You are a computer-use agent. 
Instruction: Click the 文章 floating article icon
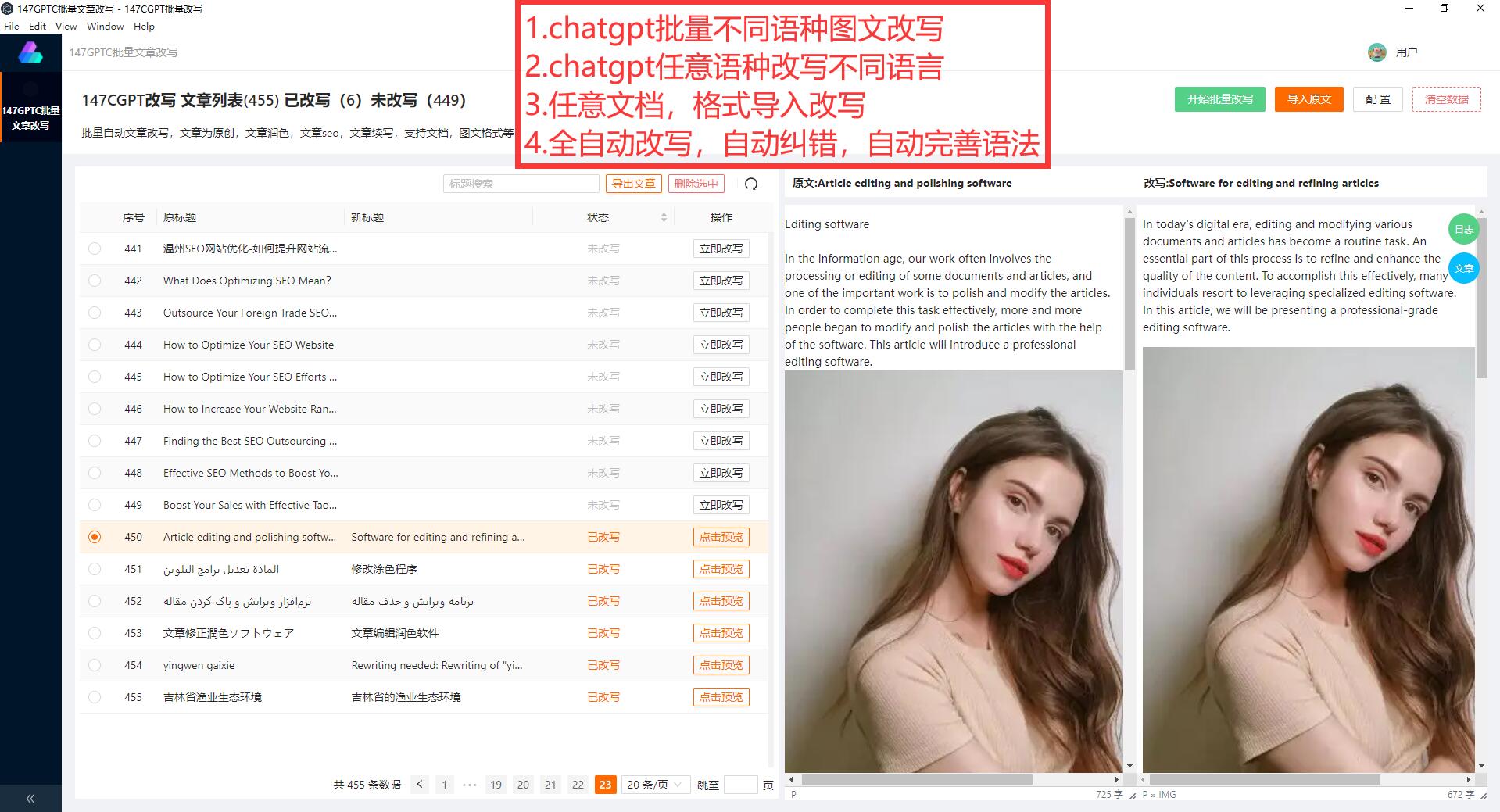(x=1463, y=268)
